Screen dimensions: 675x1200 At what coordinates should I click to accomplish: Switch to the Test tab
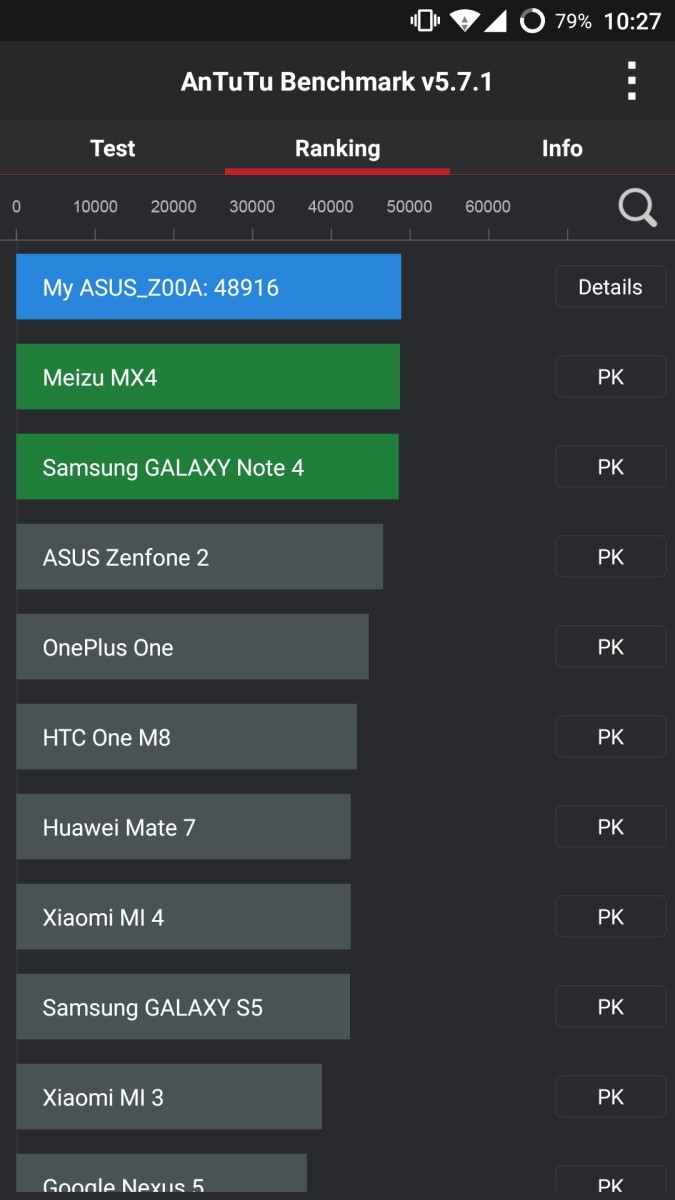point(112,148)
